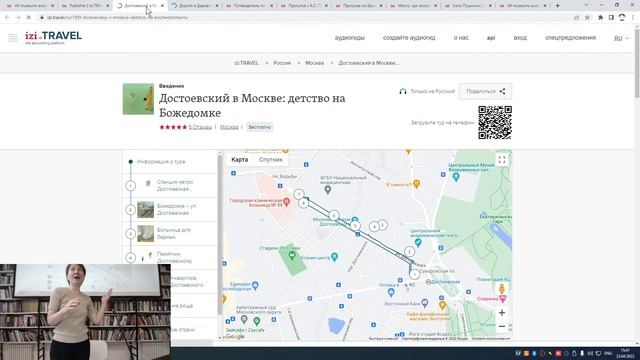640x360 pixels.
Task: Select Станция метро Достоевская stop
Action: [x=170, y=186]
